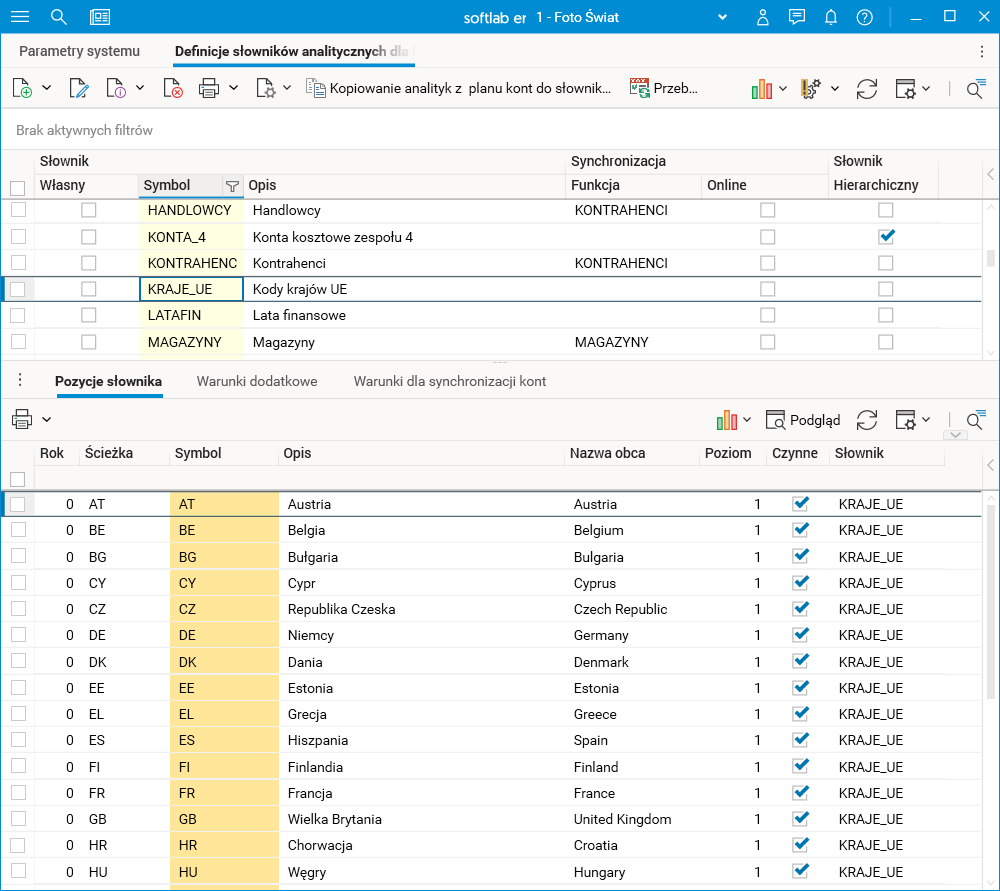Image resolution: width=1000 pixels, height=891 pixels.
Task: Click the edit document pencil icon
Action: point(79,88)
